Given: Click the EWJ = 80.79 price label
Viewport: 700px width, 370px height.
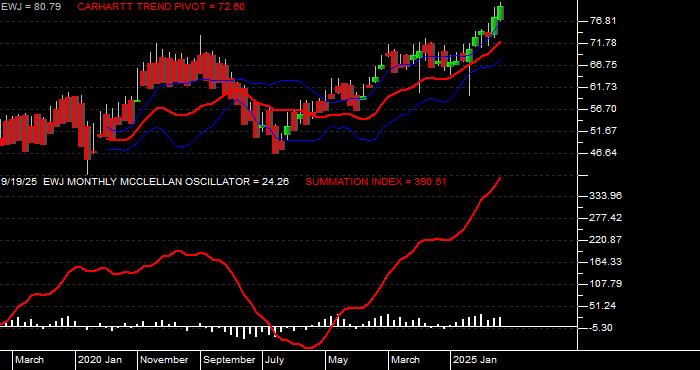Looking at the screenshot, I should pyautogui.click(x=31, y=7).
